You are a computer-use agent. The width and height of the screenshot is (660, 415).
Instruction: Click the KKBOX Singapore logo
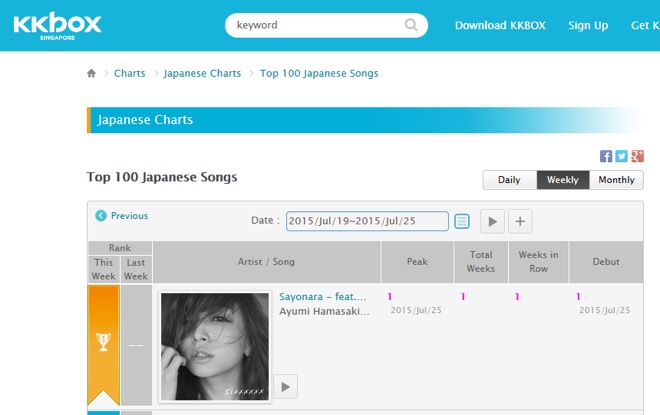point(57,25)
